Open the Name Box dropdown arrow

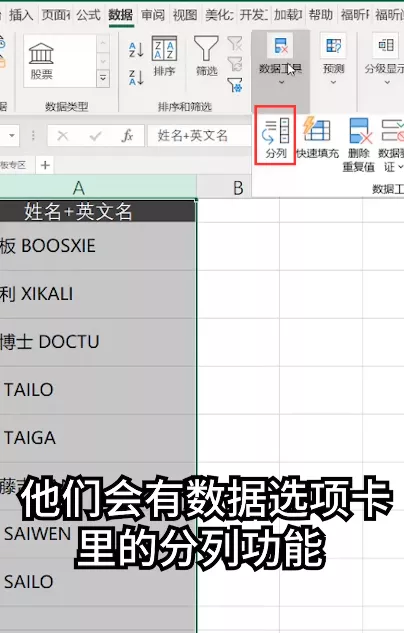click(x=12, y=136)
